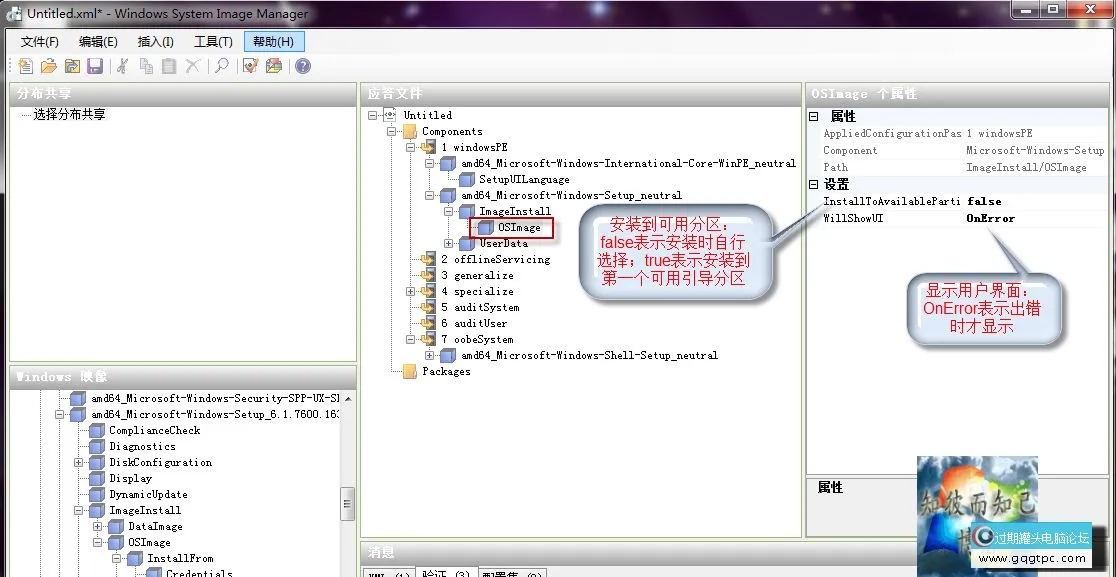Open an existing answer file

48,65
